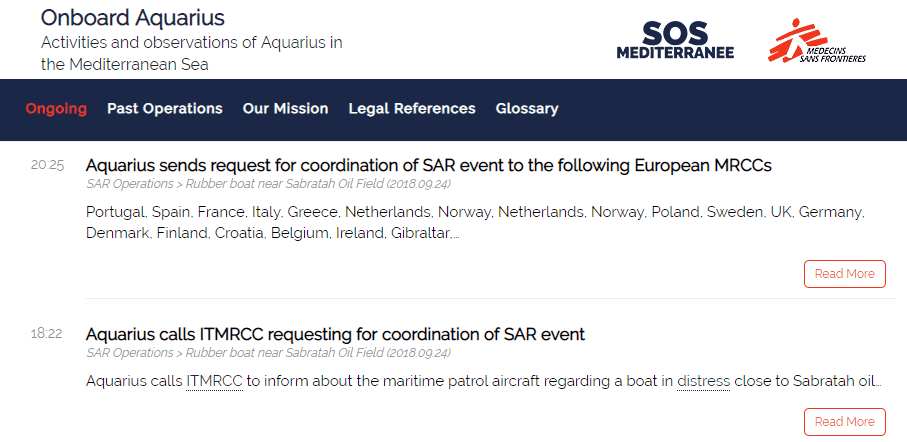Click the site subtitle about Mediterranean Sea
The height and width of the screenshot is (442, 907).
(191, 54)
